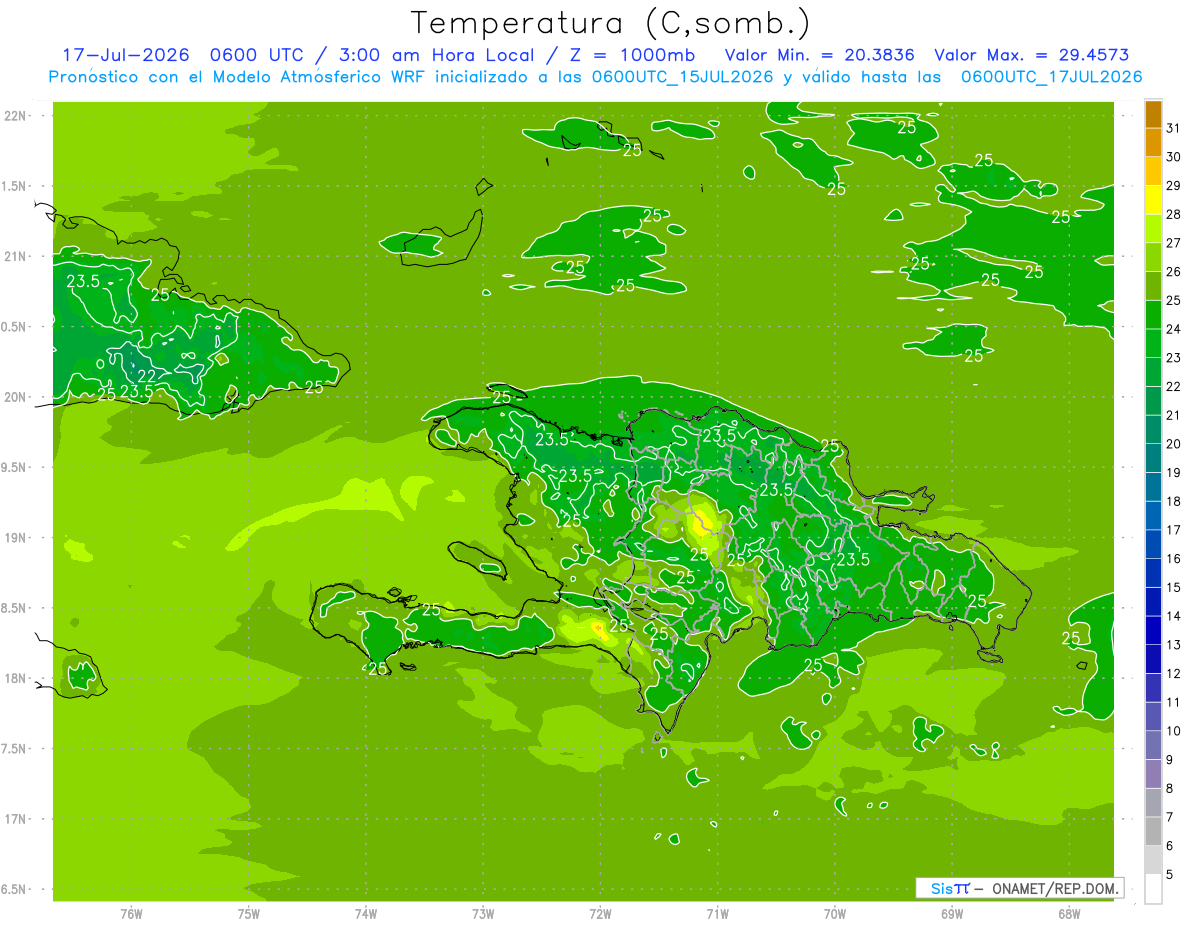Click the yellow swatch between 28 and 29

pos(1153,200)
